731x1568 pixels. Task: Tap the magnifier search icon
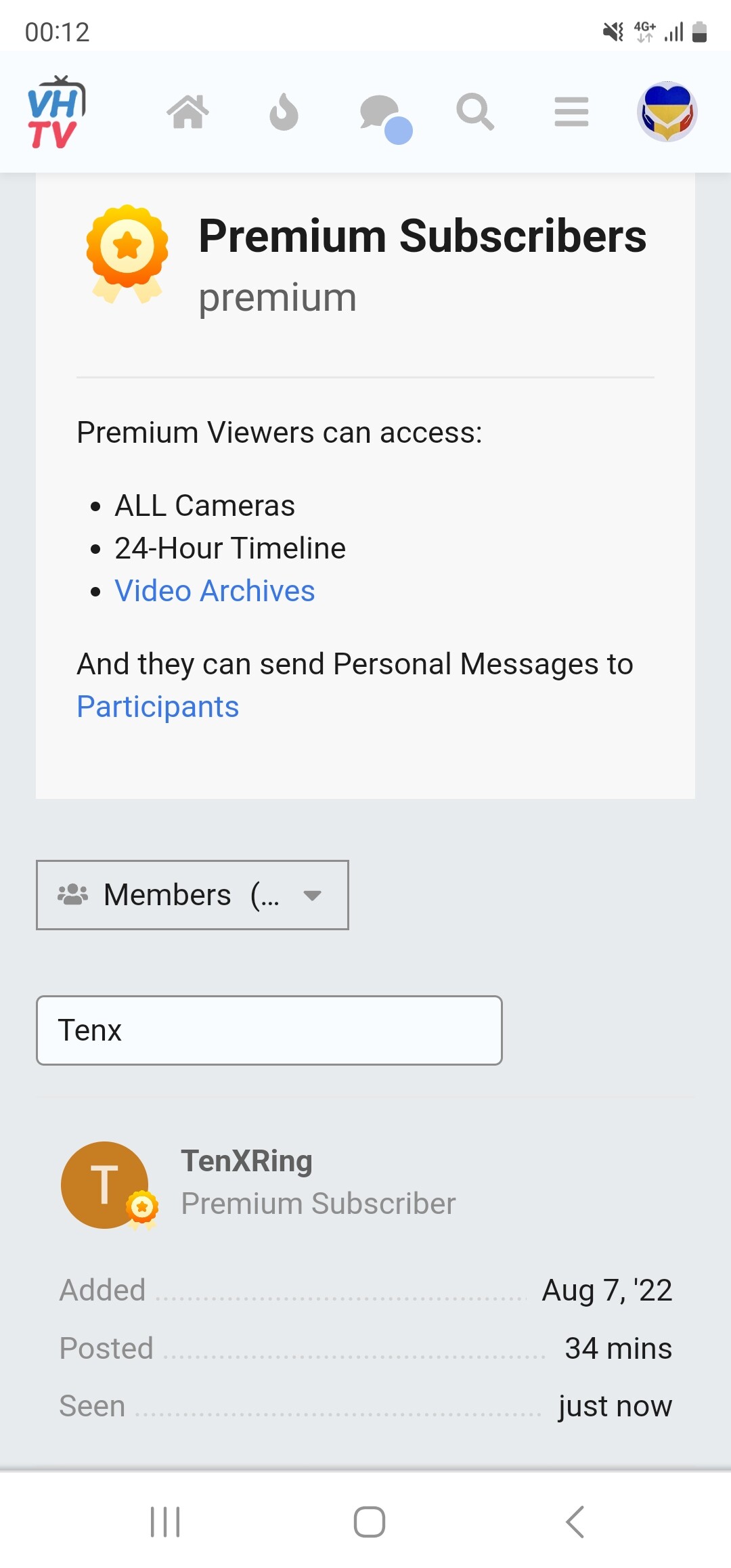pyautogui.click(x=475, y=112)
